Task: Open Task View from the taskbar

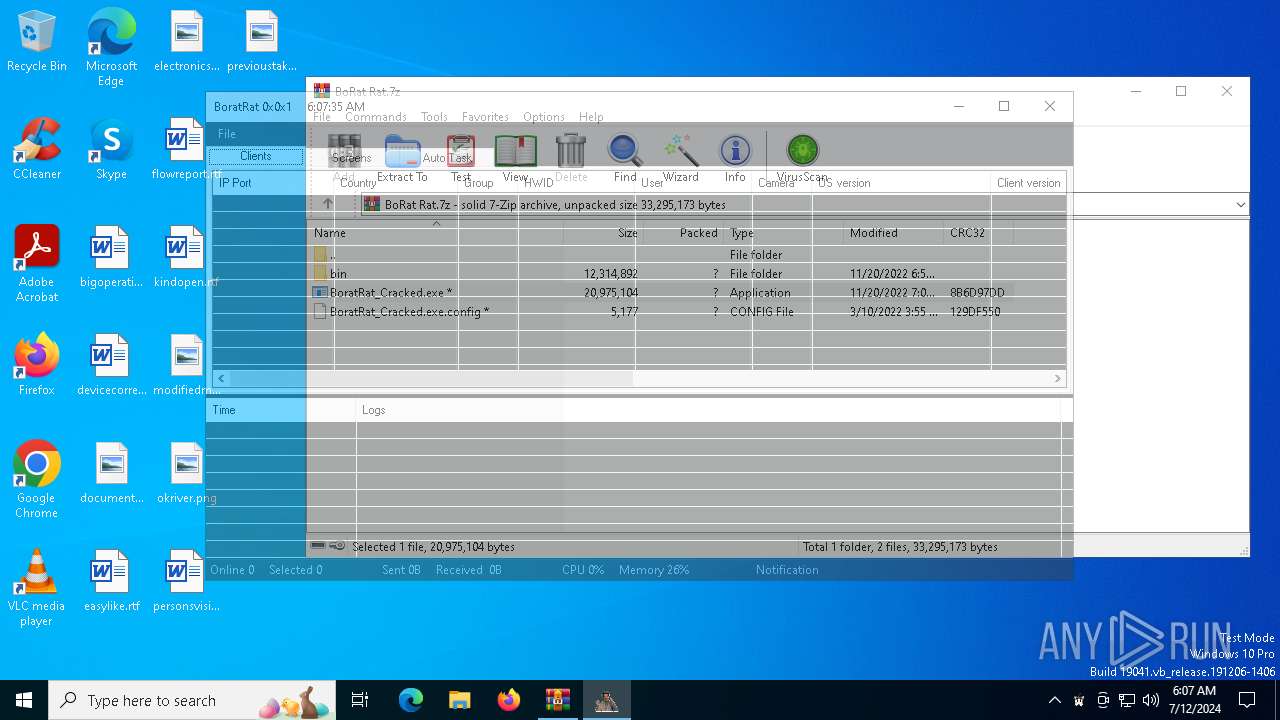Action: point(360,700)
